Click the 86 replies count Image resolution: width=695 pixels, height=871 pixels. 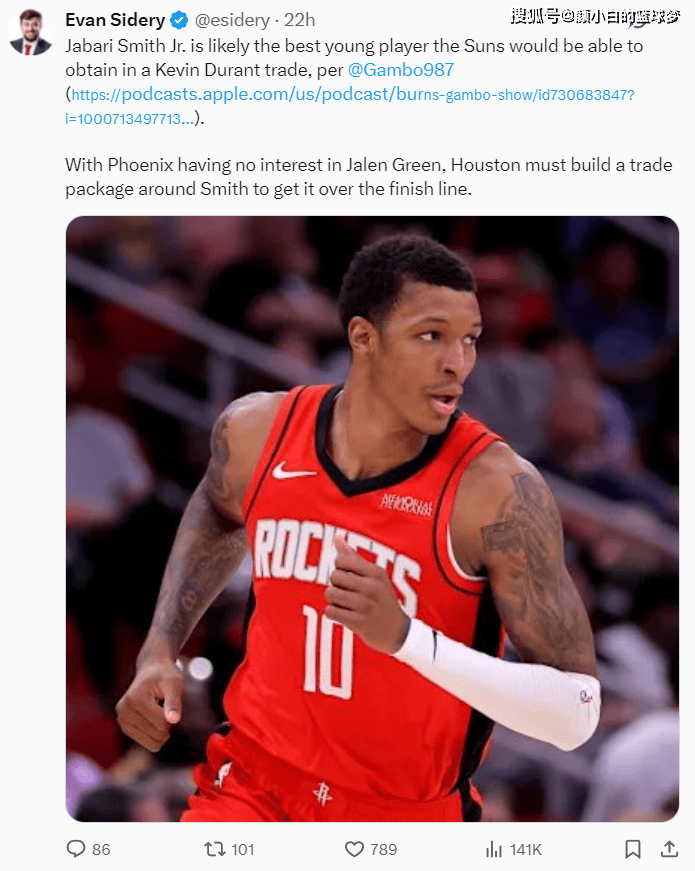pyautogui.click(x=101, y=849)
